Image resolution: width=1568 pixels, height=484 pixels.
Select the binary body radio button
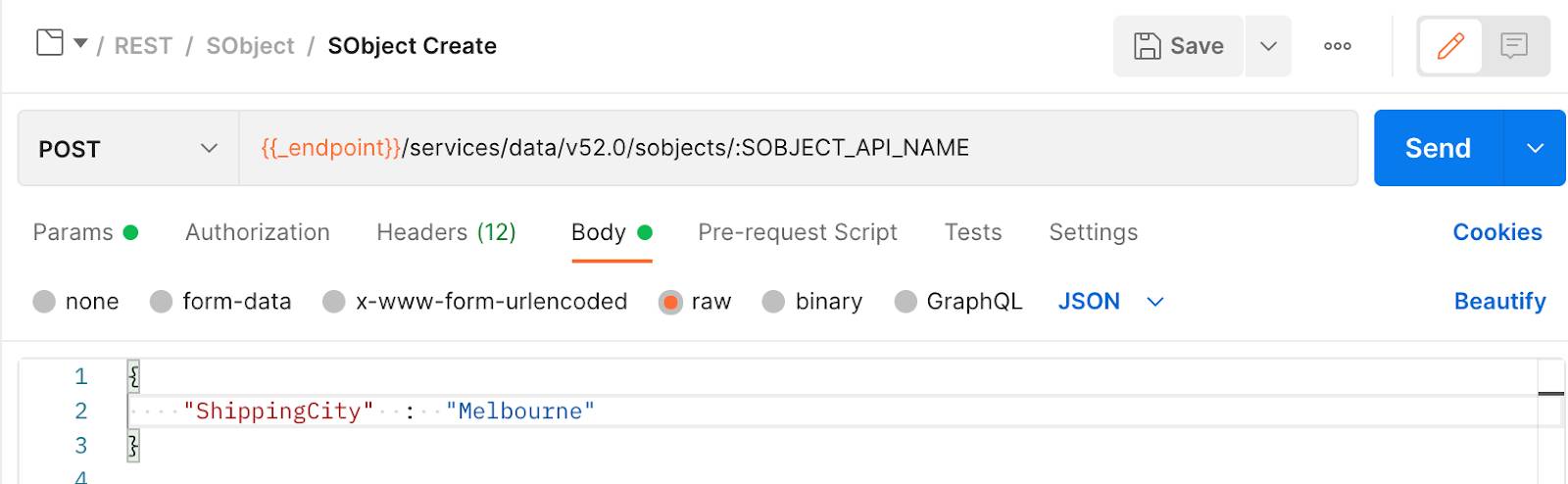coord(773,301)
